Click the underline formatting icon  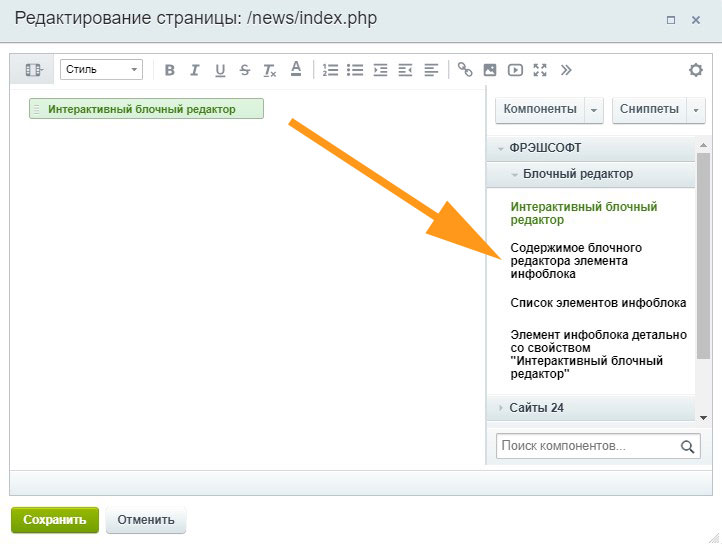pyautogui.click(x=220, y=70)
